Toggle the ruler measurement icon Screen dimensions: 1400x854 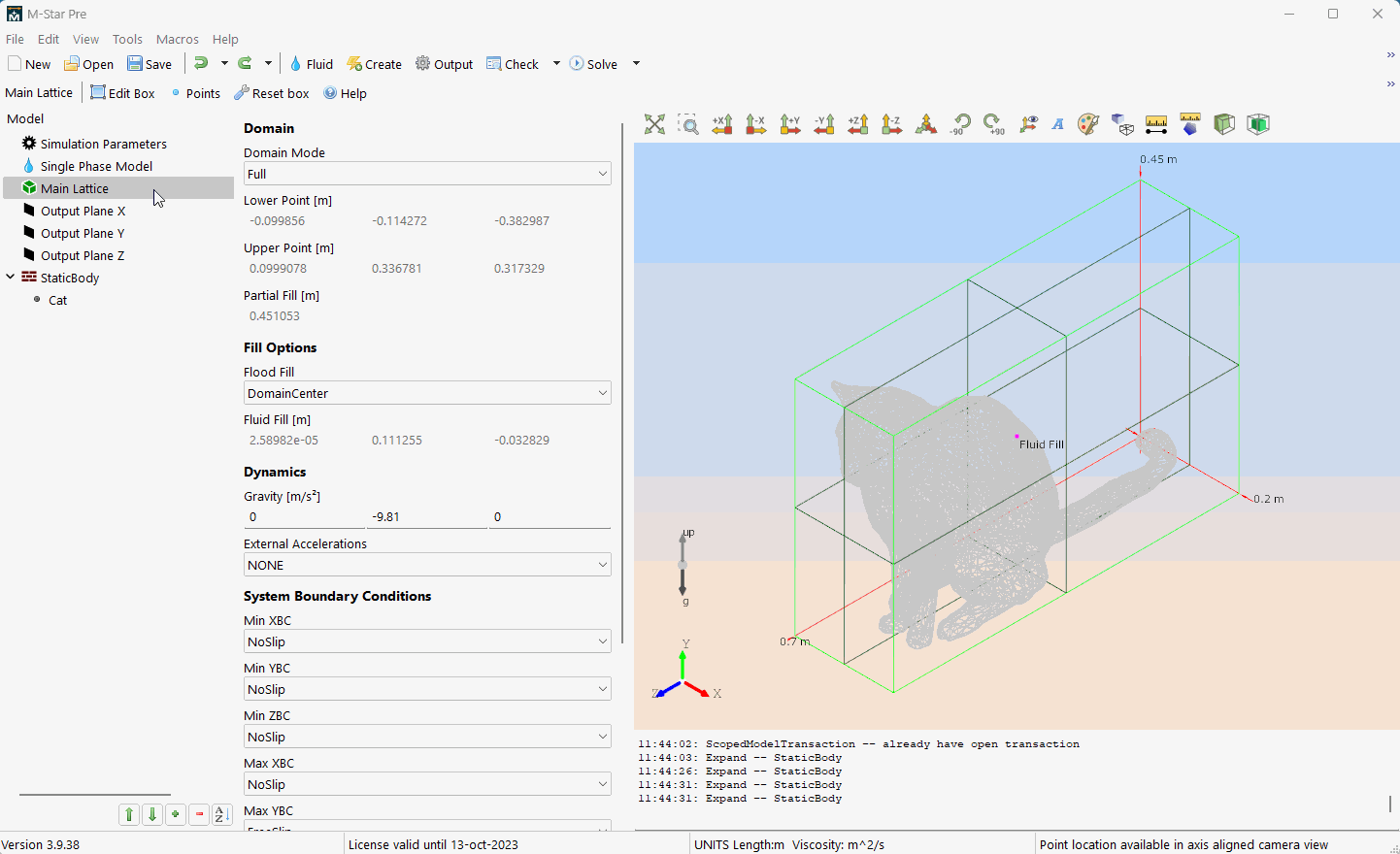tap(1156, 124)
